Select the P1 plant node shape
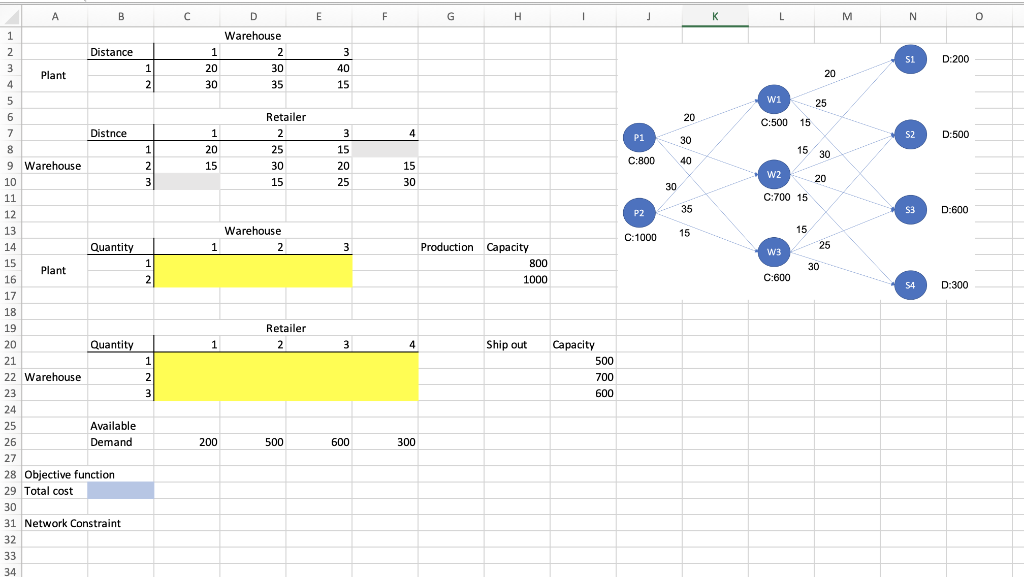The image size is (1024, 577). tap(639, 137)
